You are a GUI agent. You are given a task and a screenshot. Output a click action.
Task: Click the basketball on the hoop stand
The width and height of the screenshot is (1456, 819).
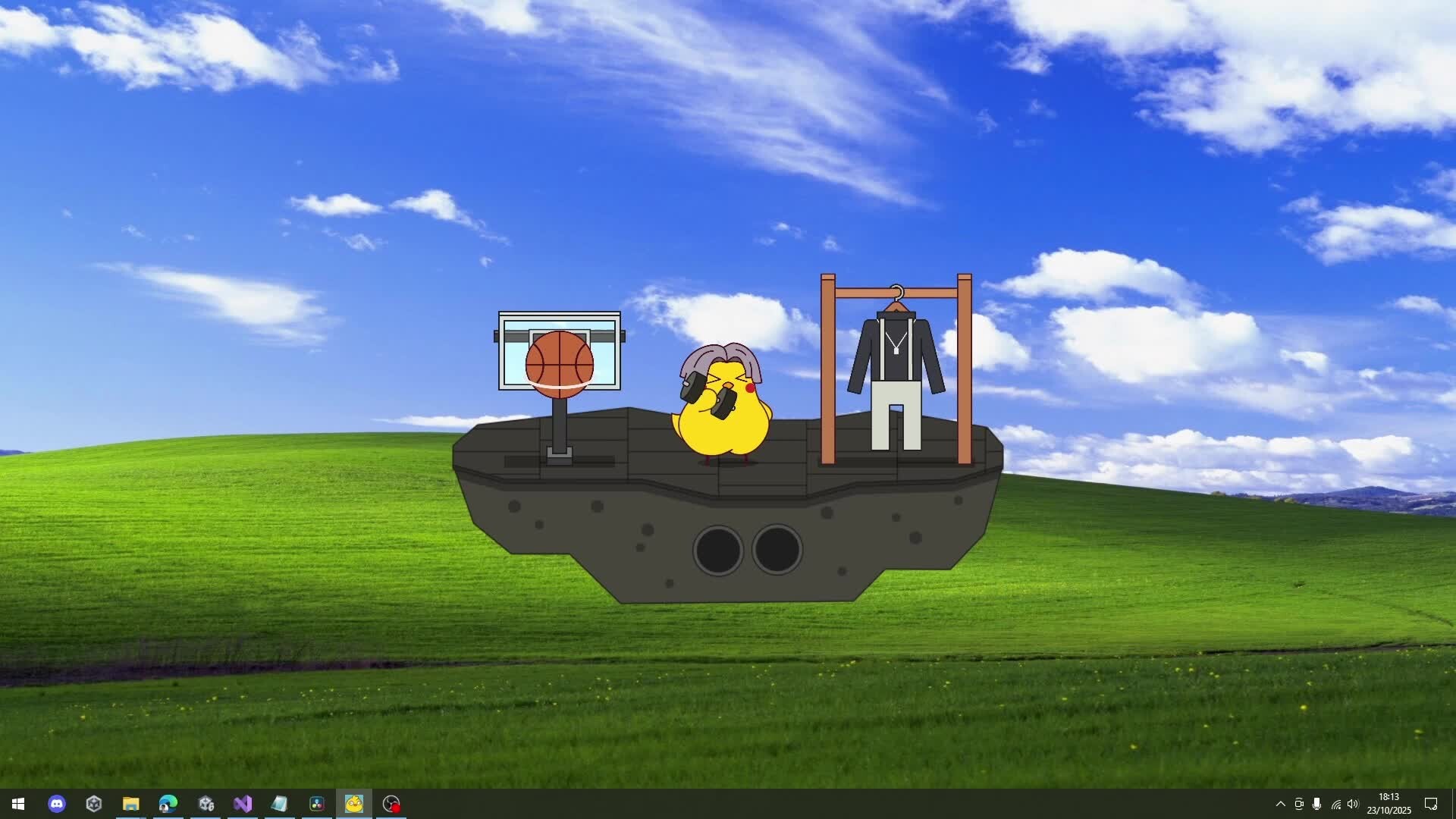pos(560,364)
